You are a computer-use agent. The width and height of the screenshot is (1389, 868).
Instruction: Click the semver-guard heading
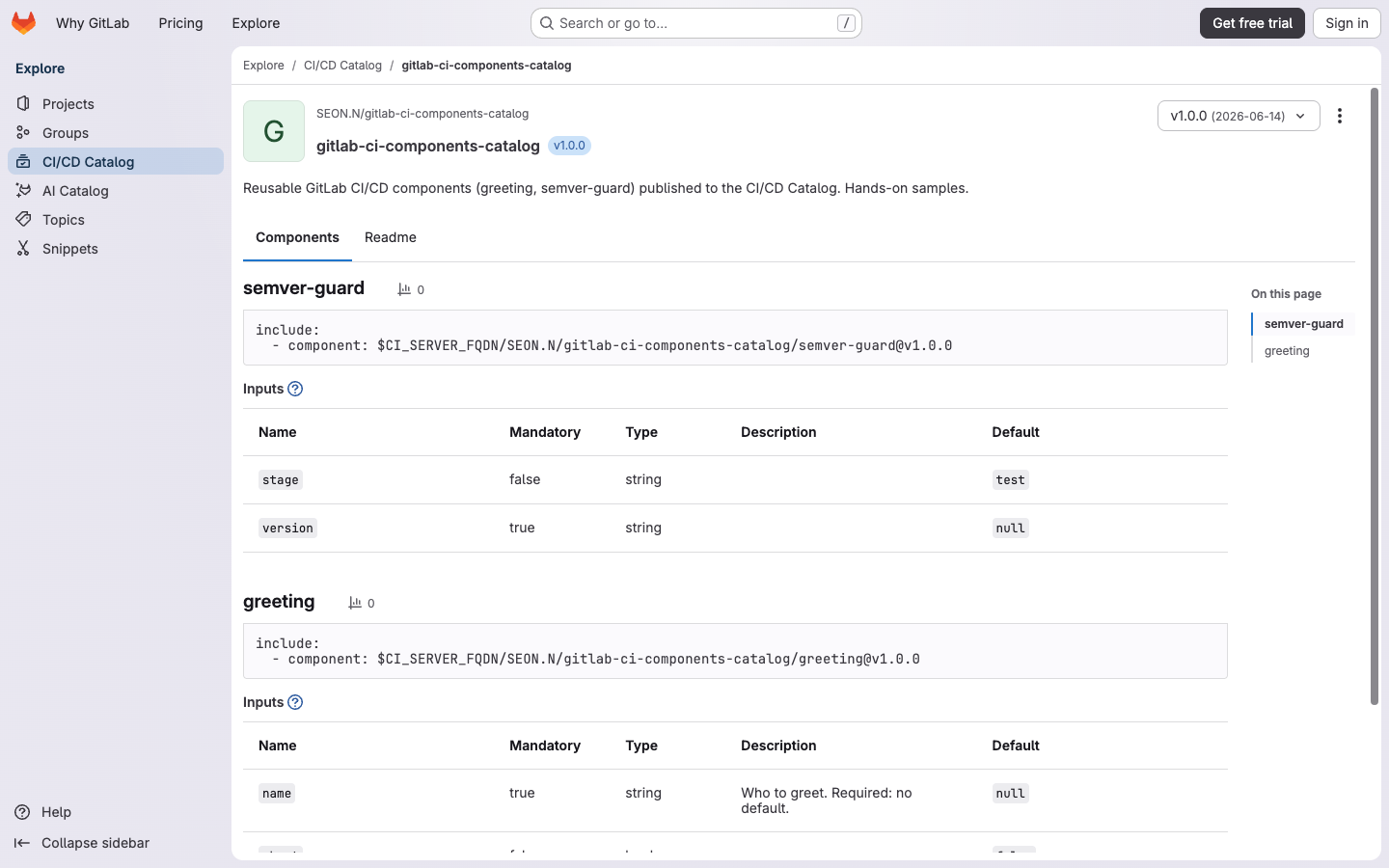pos(304,288)
